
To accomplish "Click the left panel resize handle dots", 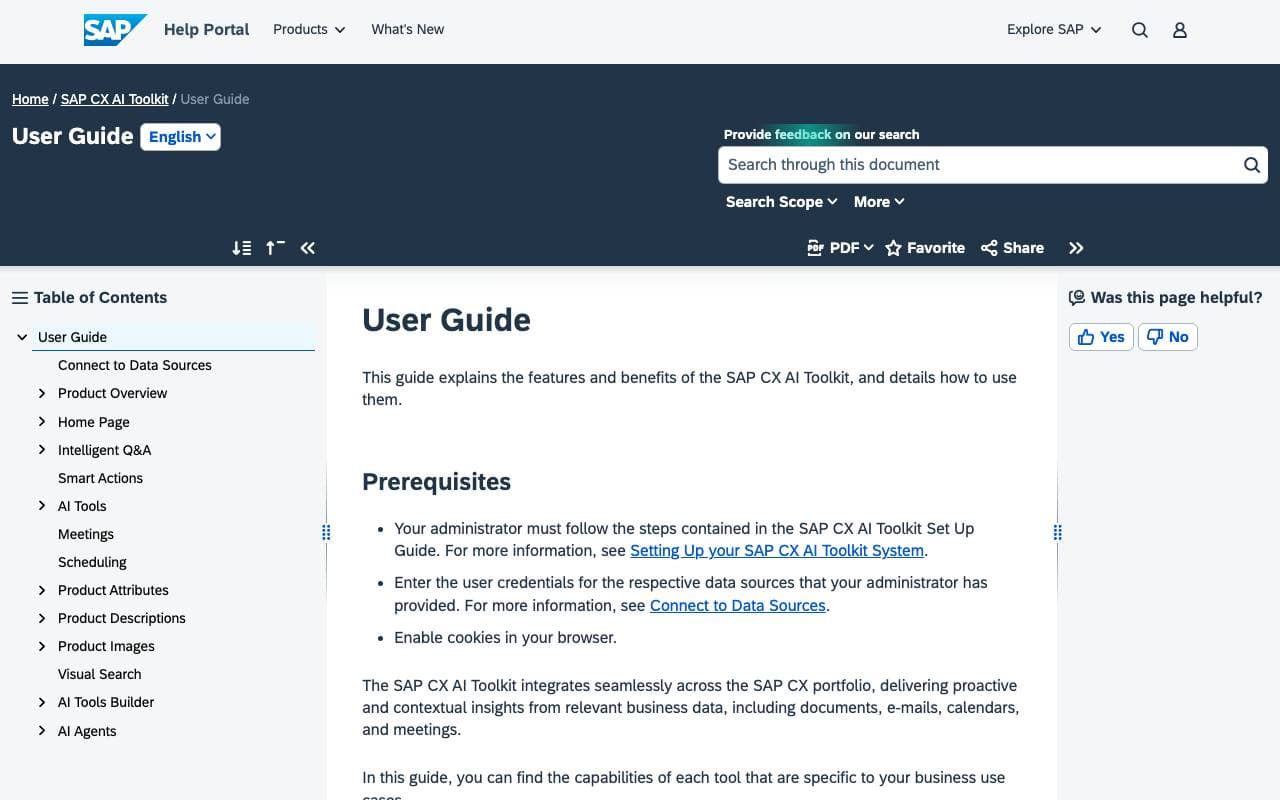I will tap(326, 533).
